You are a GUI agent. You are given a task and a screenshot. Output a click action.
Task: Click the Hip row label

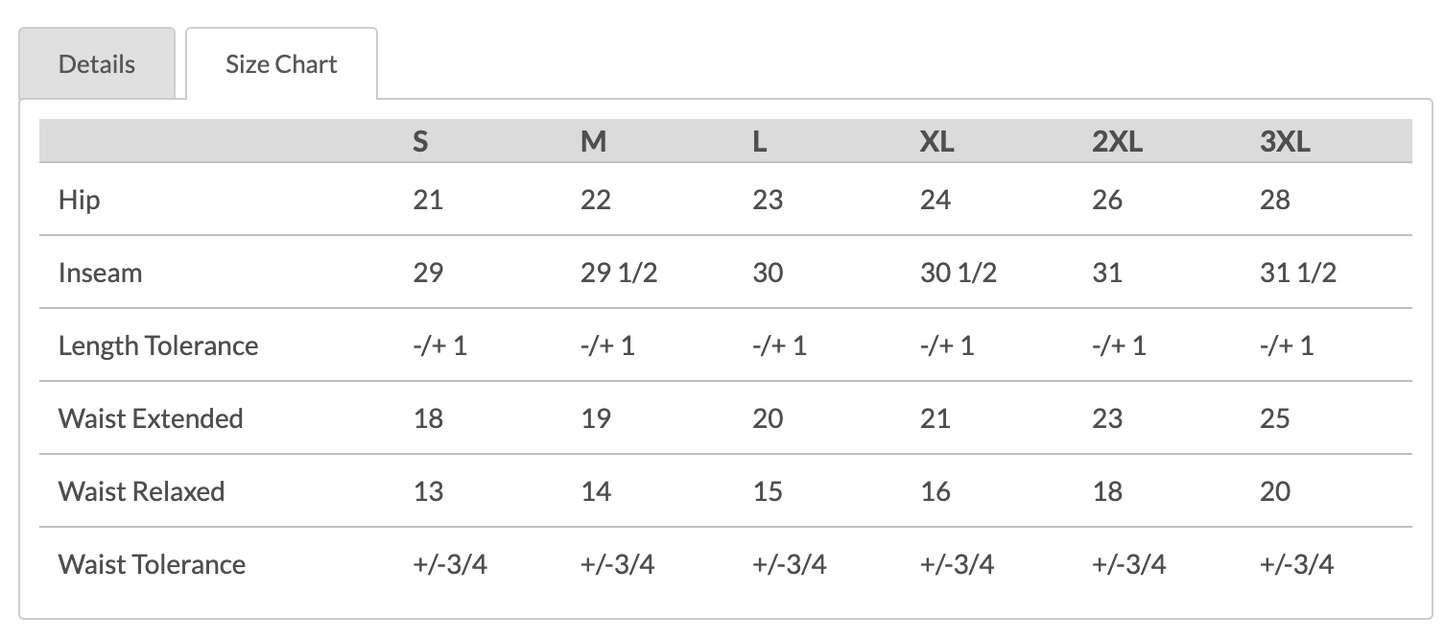click(79, 200)
